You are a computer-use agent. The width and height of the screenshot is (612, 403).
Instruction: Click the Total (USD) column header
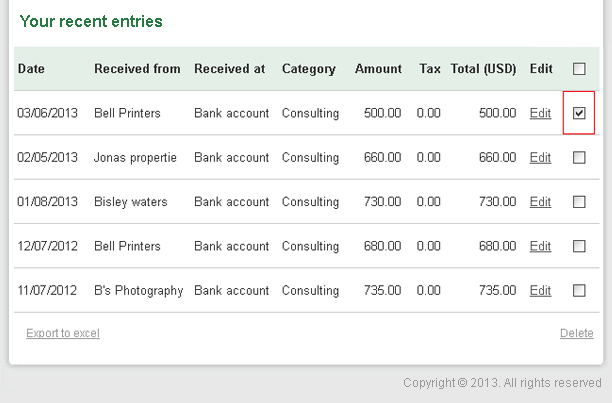(483, 69)
